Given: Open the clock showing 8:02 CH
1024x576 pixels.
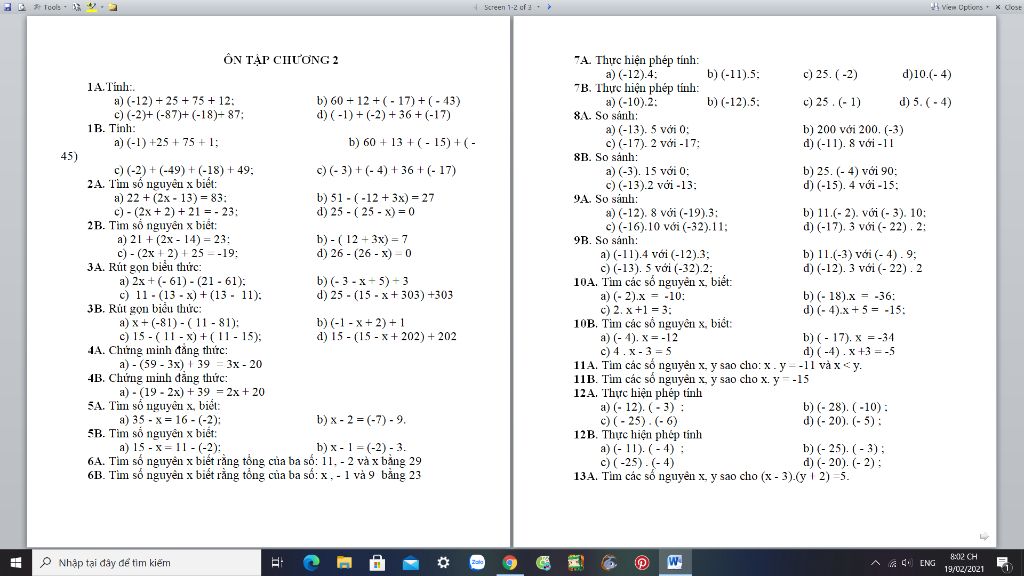Looking at the screenshot, I should [963, 562].
